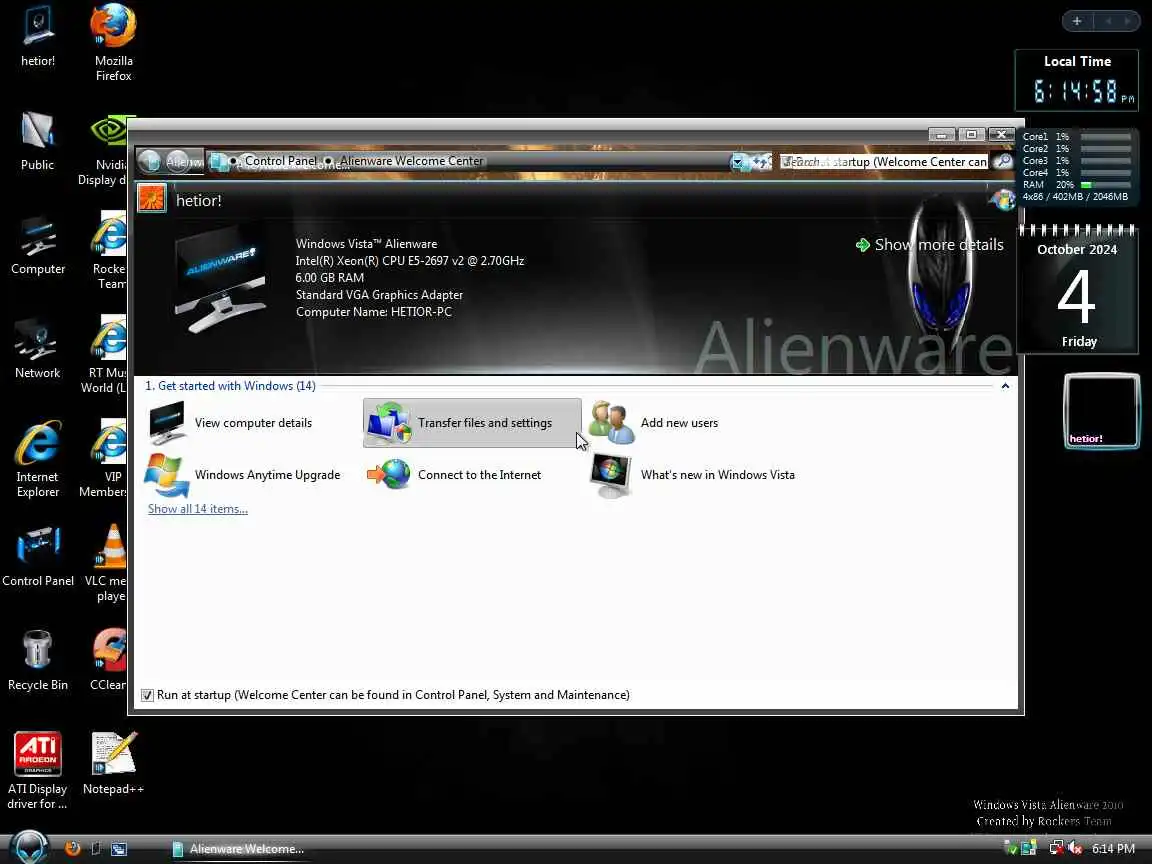
Task: Launch Mozilla Firefox from the desktop
Action: click(x=113, y=43)
